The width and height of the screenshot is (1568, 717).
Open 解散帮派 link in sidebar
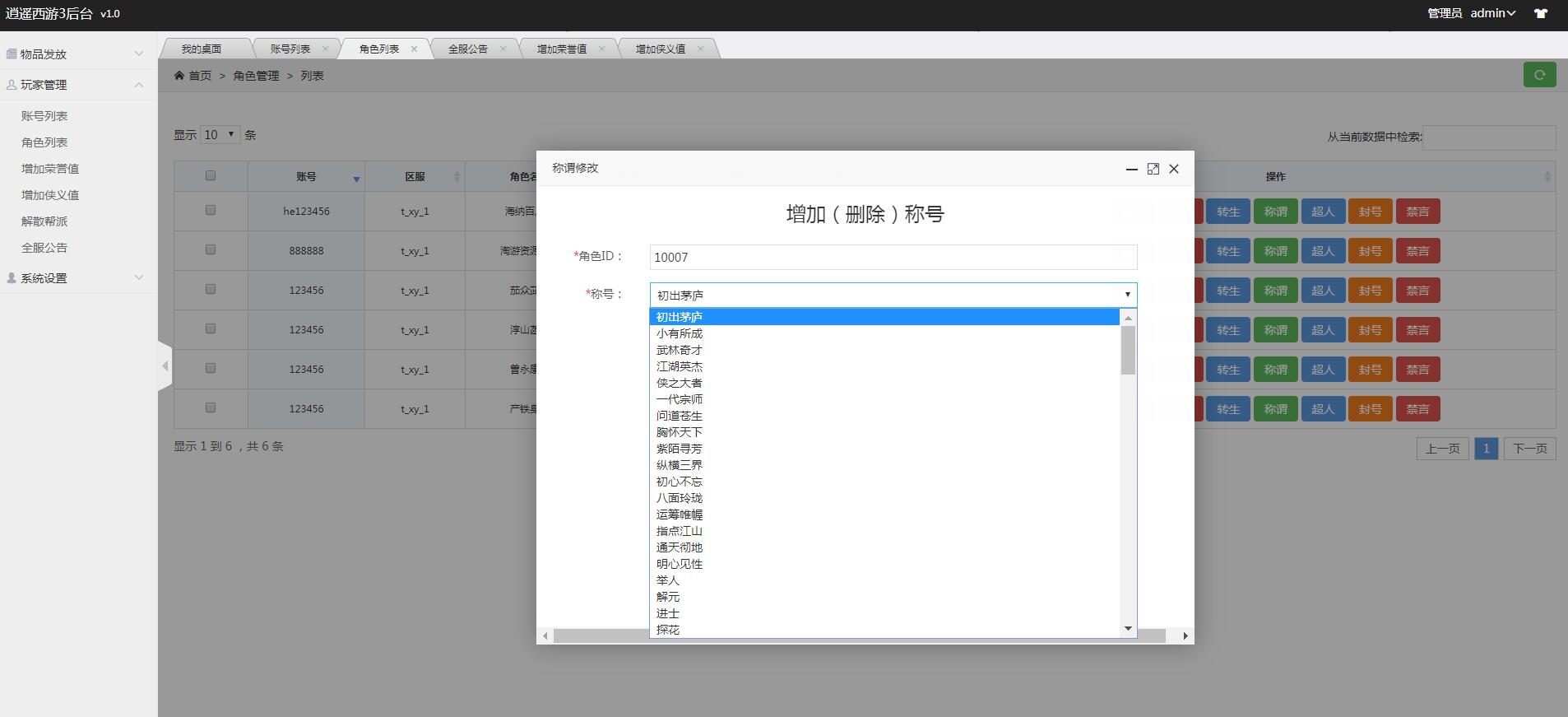[44, 221]
